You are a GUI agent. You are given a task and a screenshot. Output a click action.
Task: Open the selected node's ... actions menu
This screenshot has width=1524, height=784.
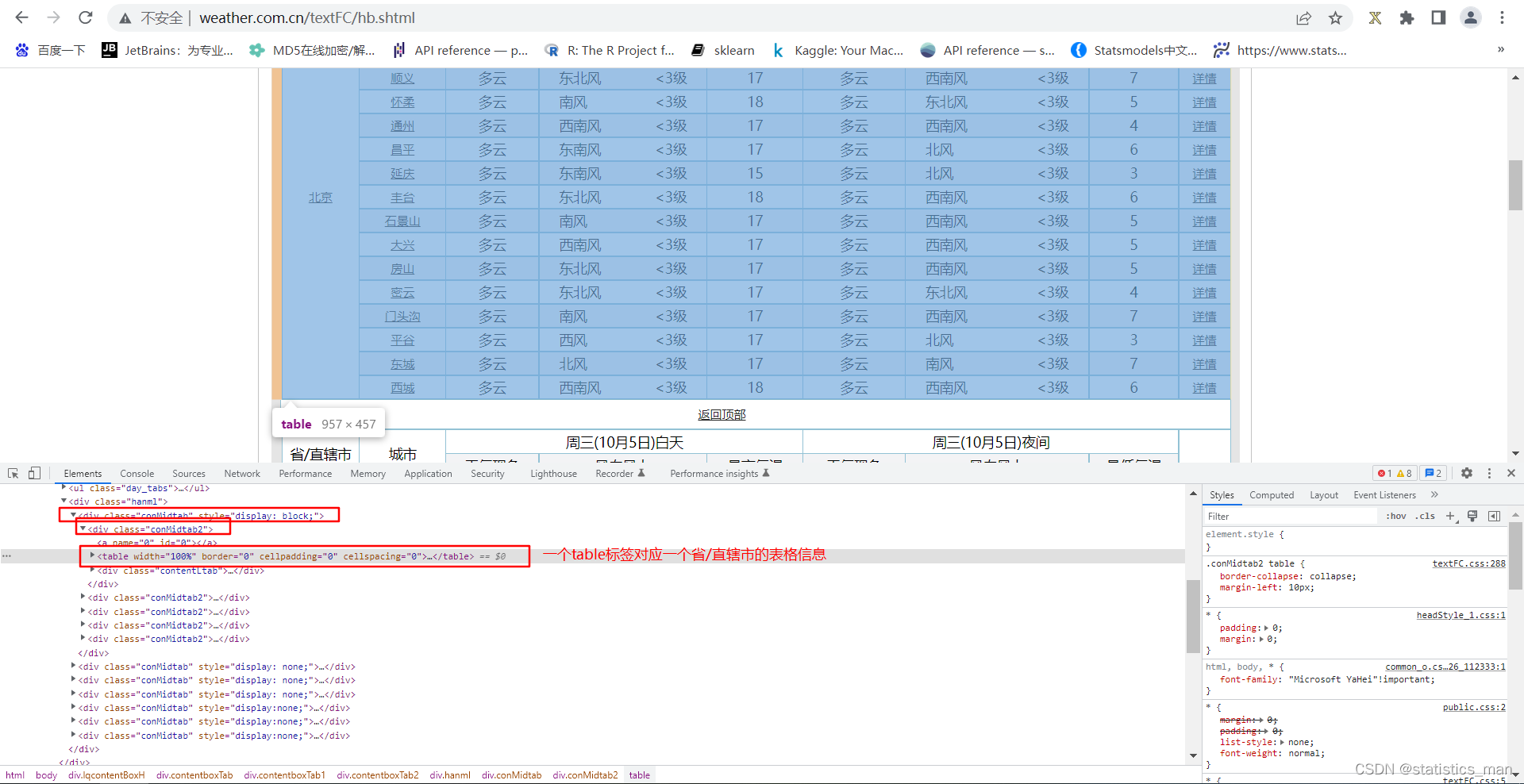pyautogui.click(x=6, y=555)
